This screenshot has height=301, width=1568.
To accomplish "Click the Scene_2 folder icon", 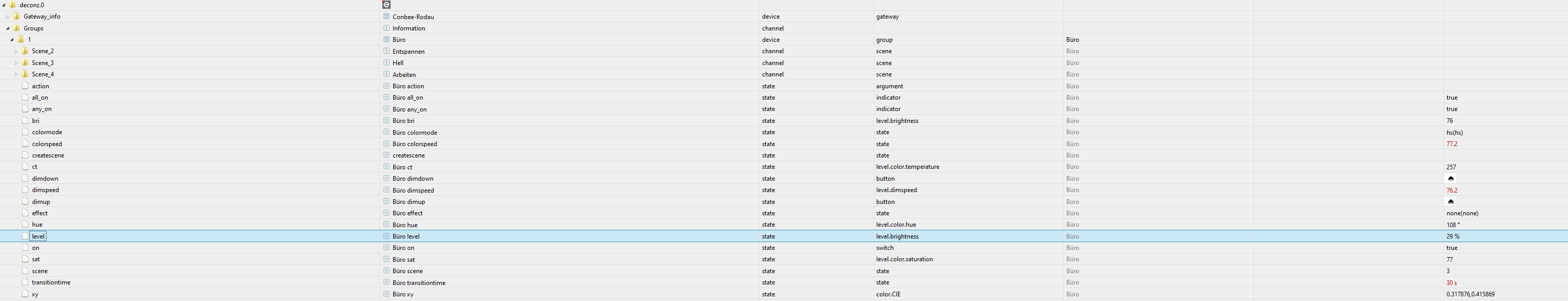I will (25, 51).
